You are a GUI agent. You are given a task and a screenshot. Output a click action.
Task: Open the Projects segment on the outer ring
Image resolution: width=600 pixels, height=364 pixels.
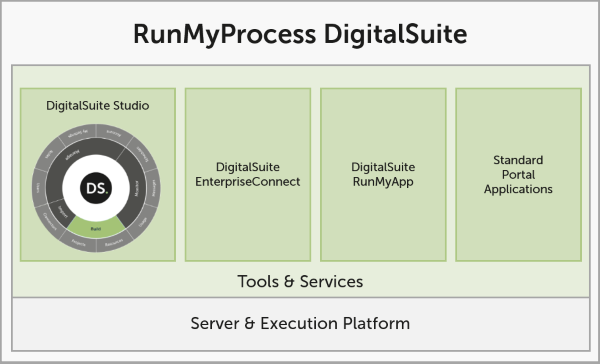[78, 243]
